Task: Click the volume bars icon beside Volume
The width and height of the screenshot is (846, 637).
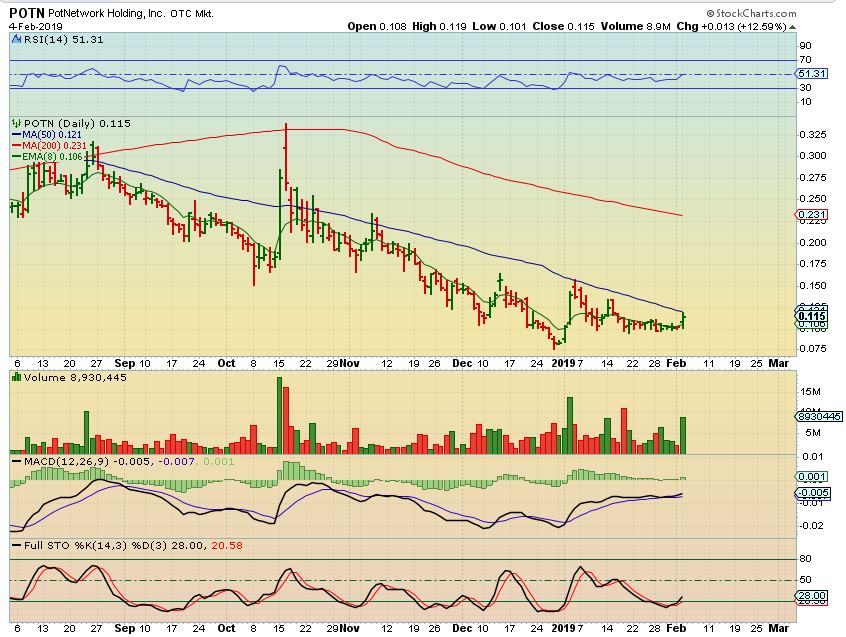Action: [x=16, y=378]
